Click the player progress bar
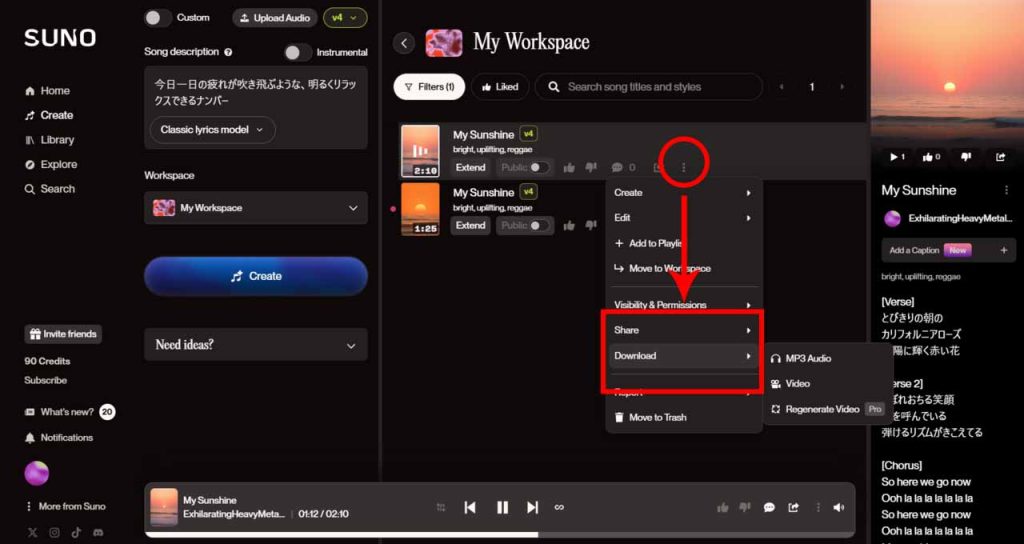This screenshot has width=1024, height=544. pyautogui.click(x=500, y=535)
